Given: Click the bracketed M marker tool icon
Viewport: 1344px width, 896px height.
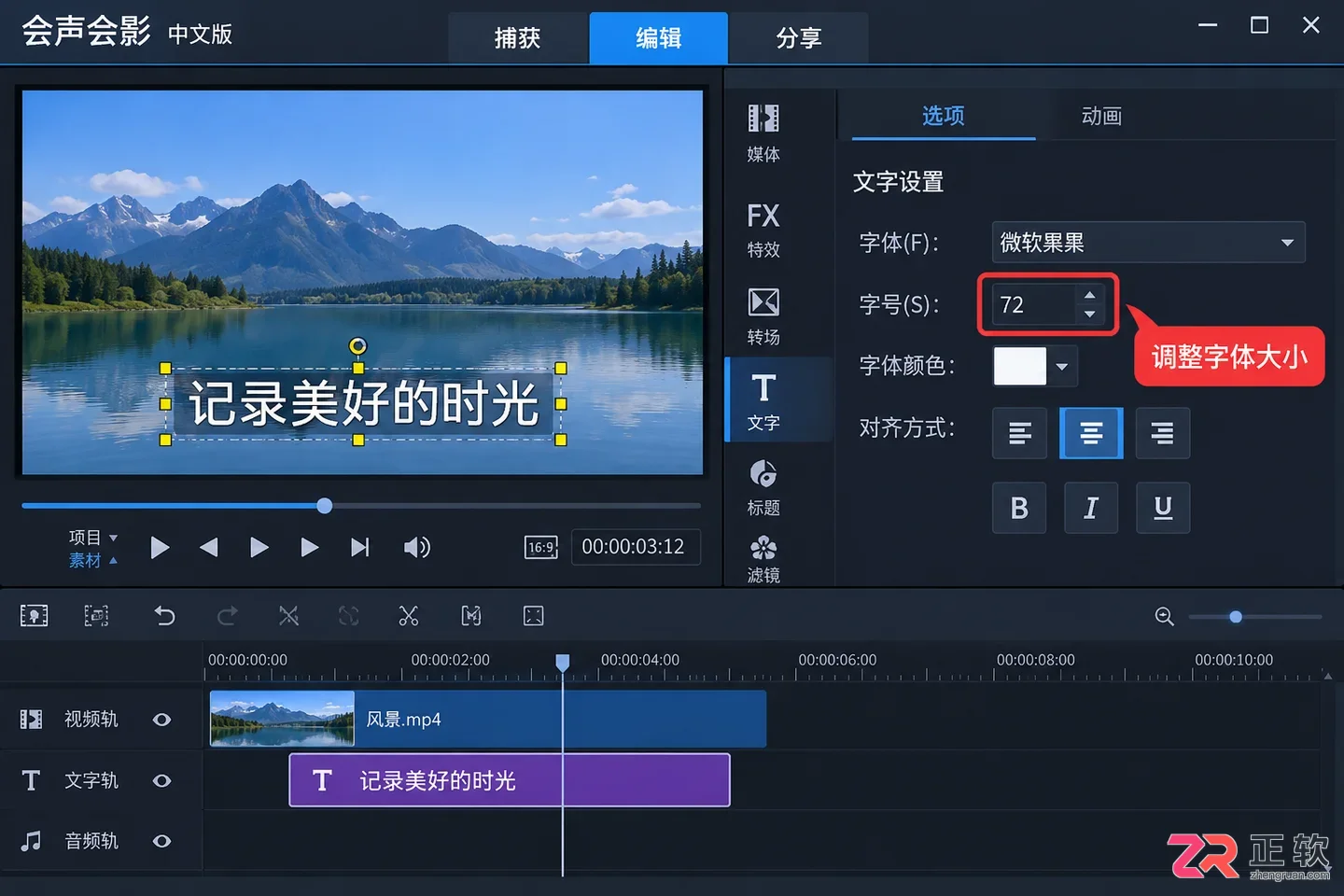Looking at the screenshot, I should 471,616.
